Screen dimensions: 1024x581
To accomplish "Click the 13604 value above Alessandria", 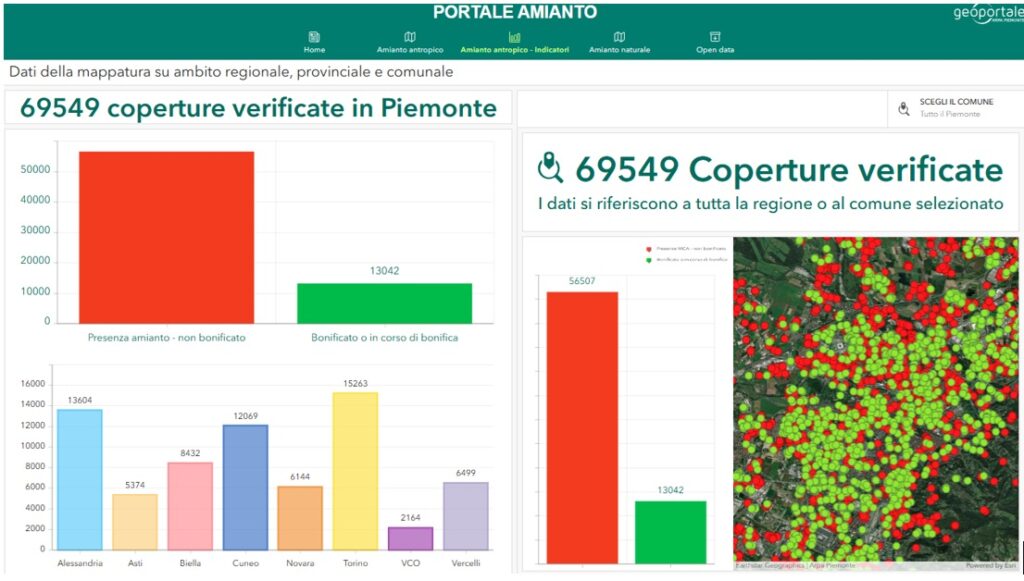I will 80,400.
